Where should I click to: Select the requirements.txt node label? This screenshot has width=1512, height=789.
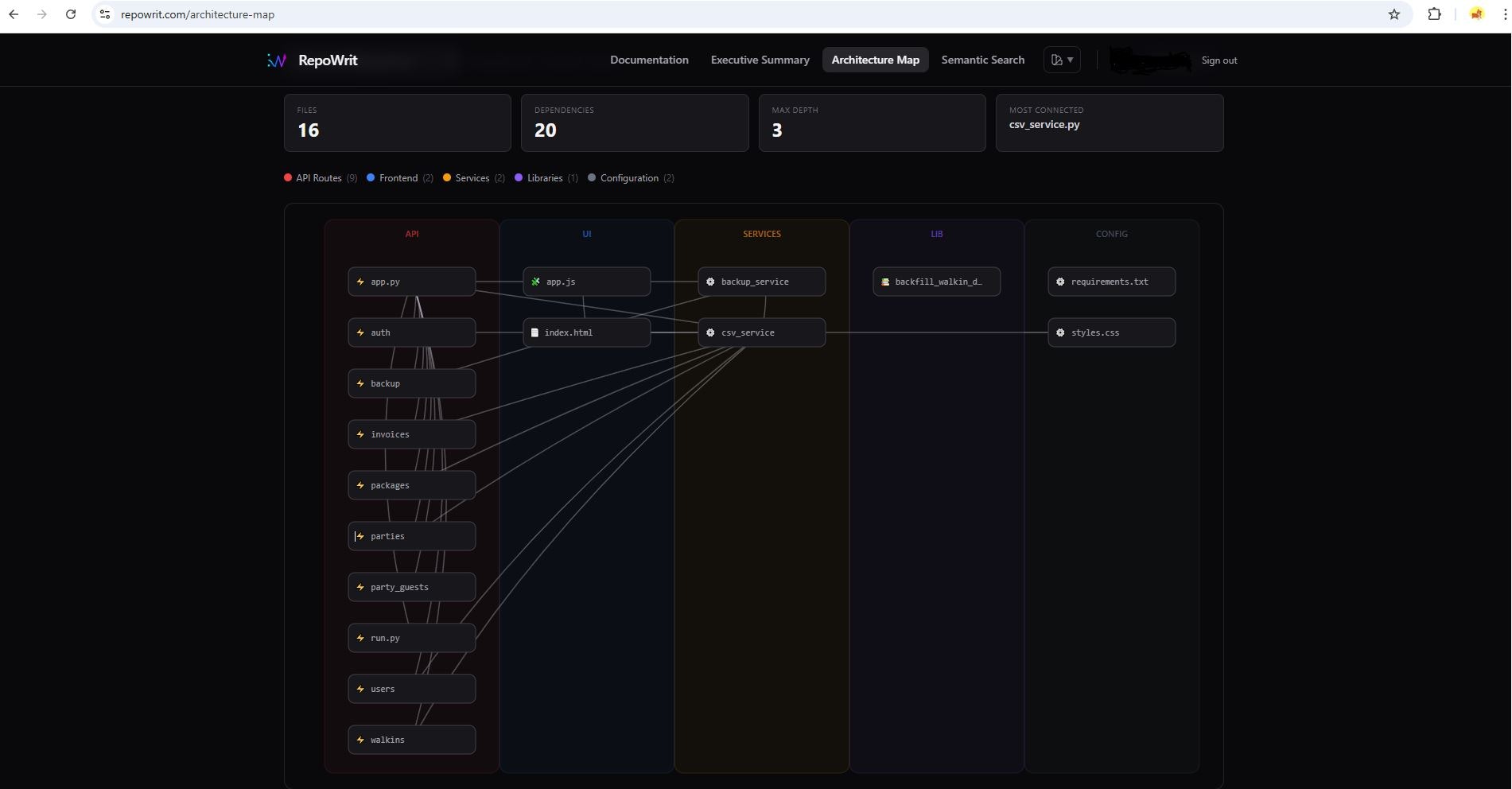coord(1110,282)
